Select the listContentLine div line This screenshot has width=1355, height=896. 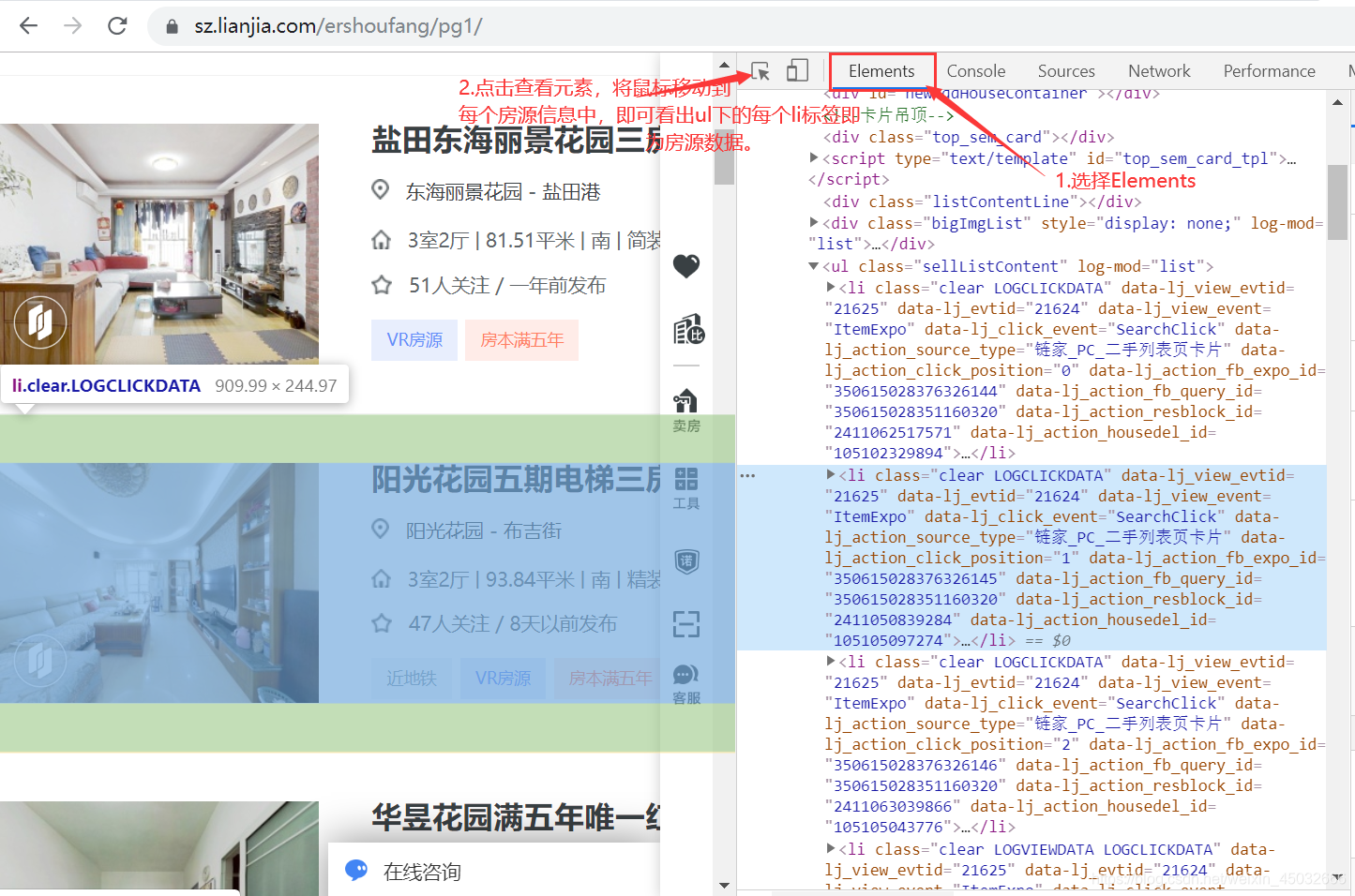pyautogui.click(x=982, y=202)
